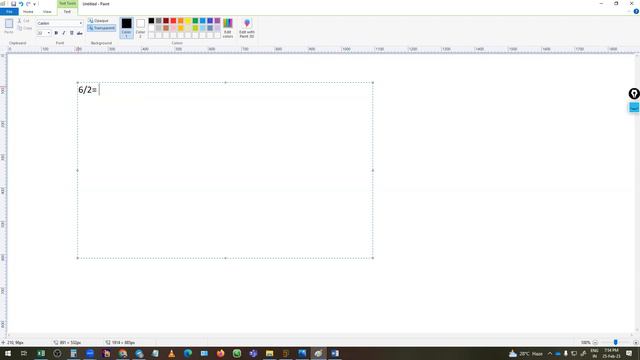Click the weather temperature widget in taskbar
This screenshot has width=640, height=360.
tap(526, 353)
